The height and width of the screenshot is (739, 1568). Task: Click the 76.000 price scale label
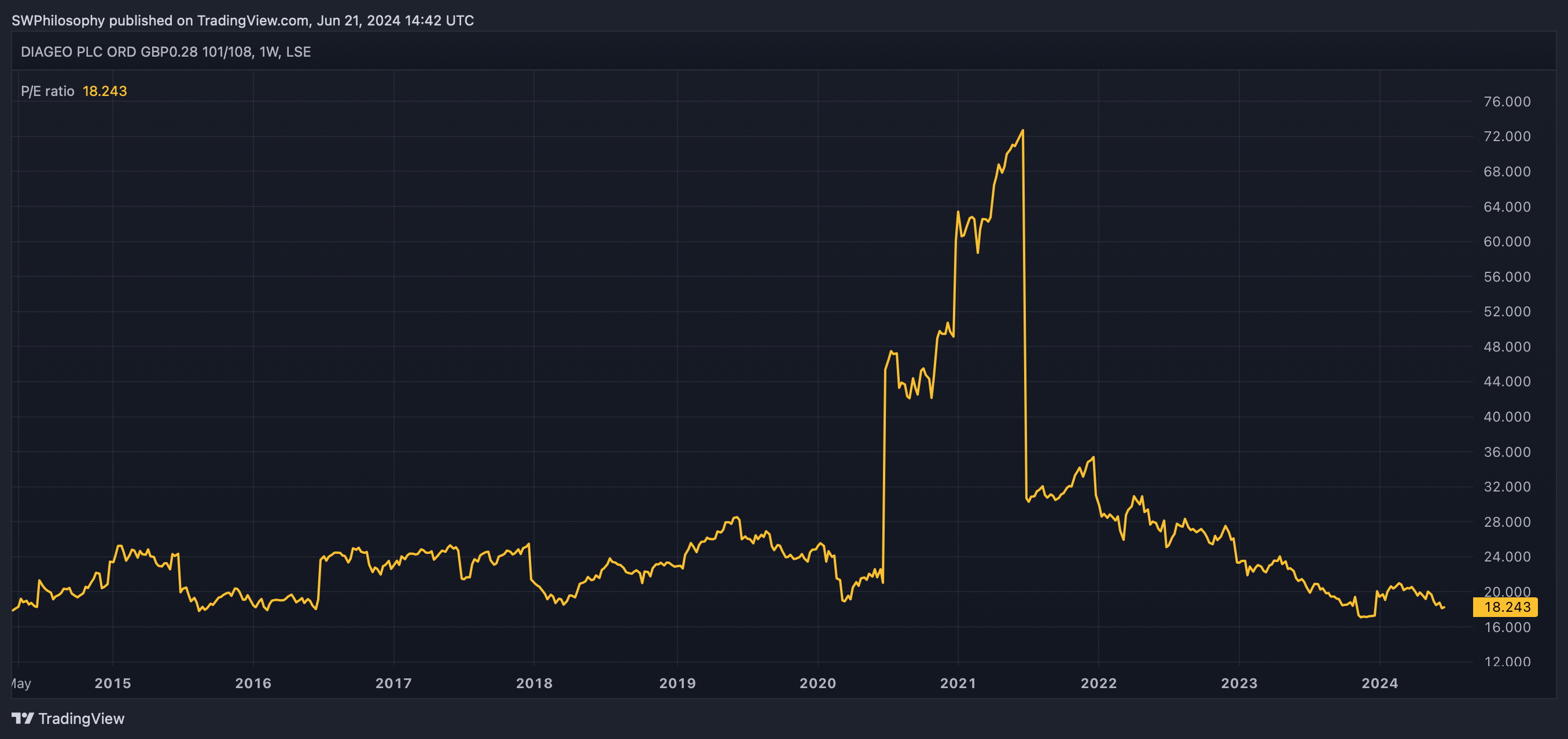point(1507,102)
